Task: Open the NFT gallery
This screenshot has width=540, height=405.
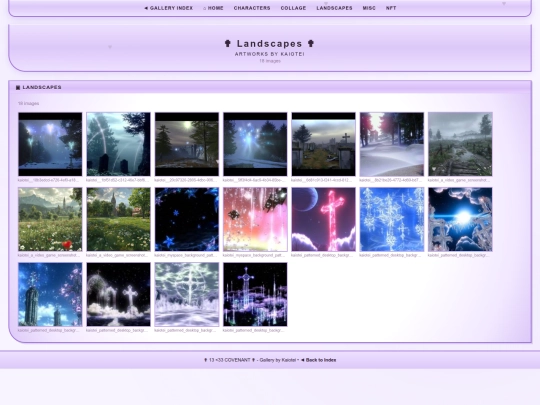Action: pos(391,8)
